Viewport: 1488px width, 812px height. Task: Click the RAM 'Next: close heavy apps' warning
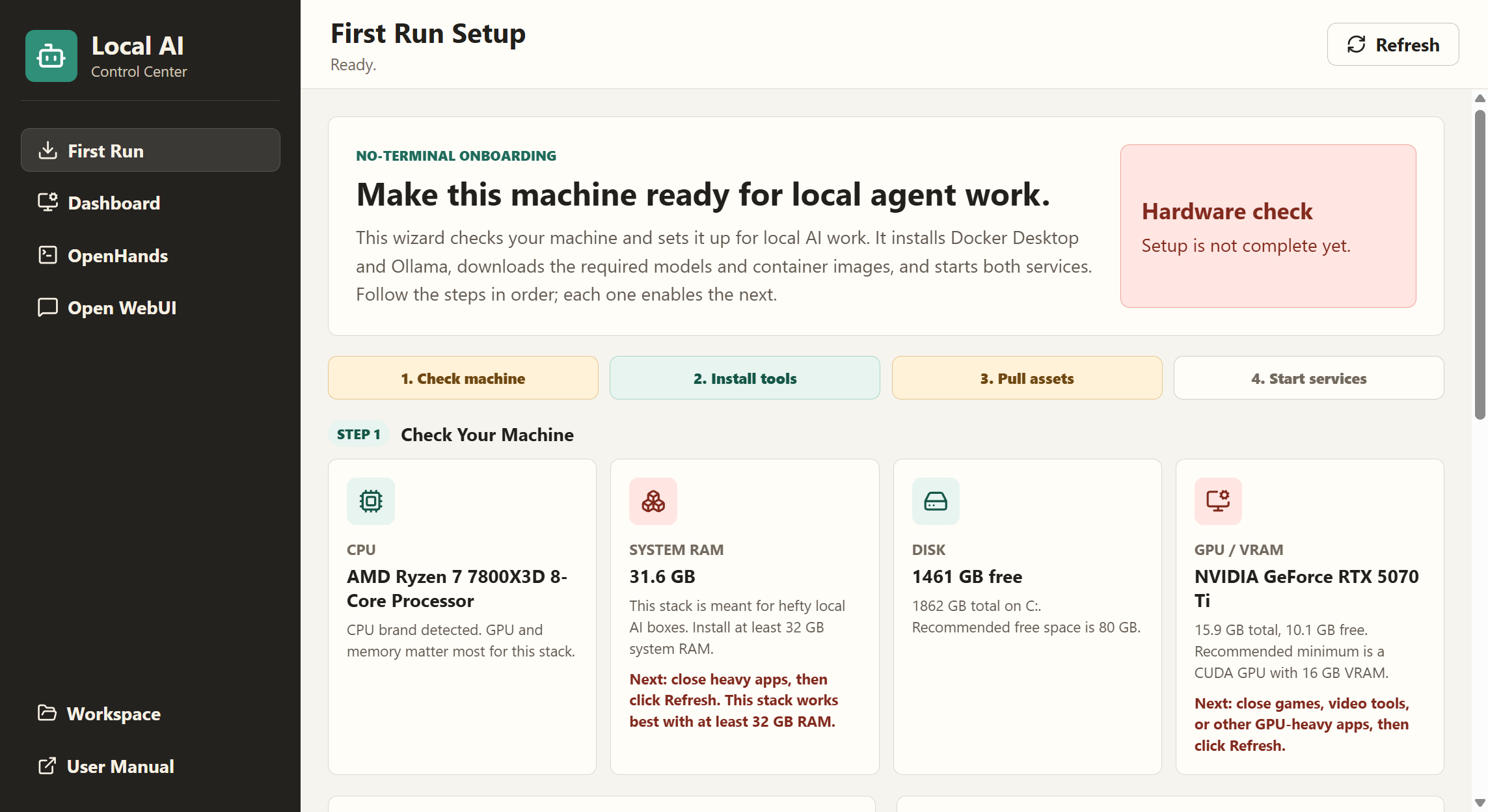pyautogui.click(x=734, y=700)
